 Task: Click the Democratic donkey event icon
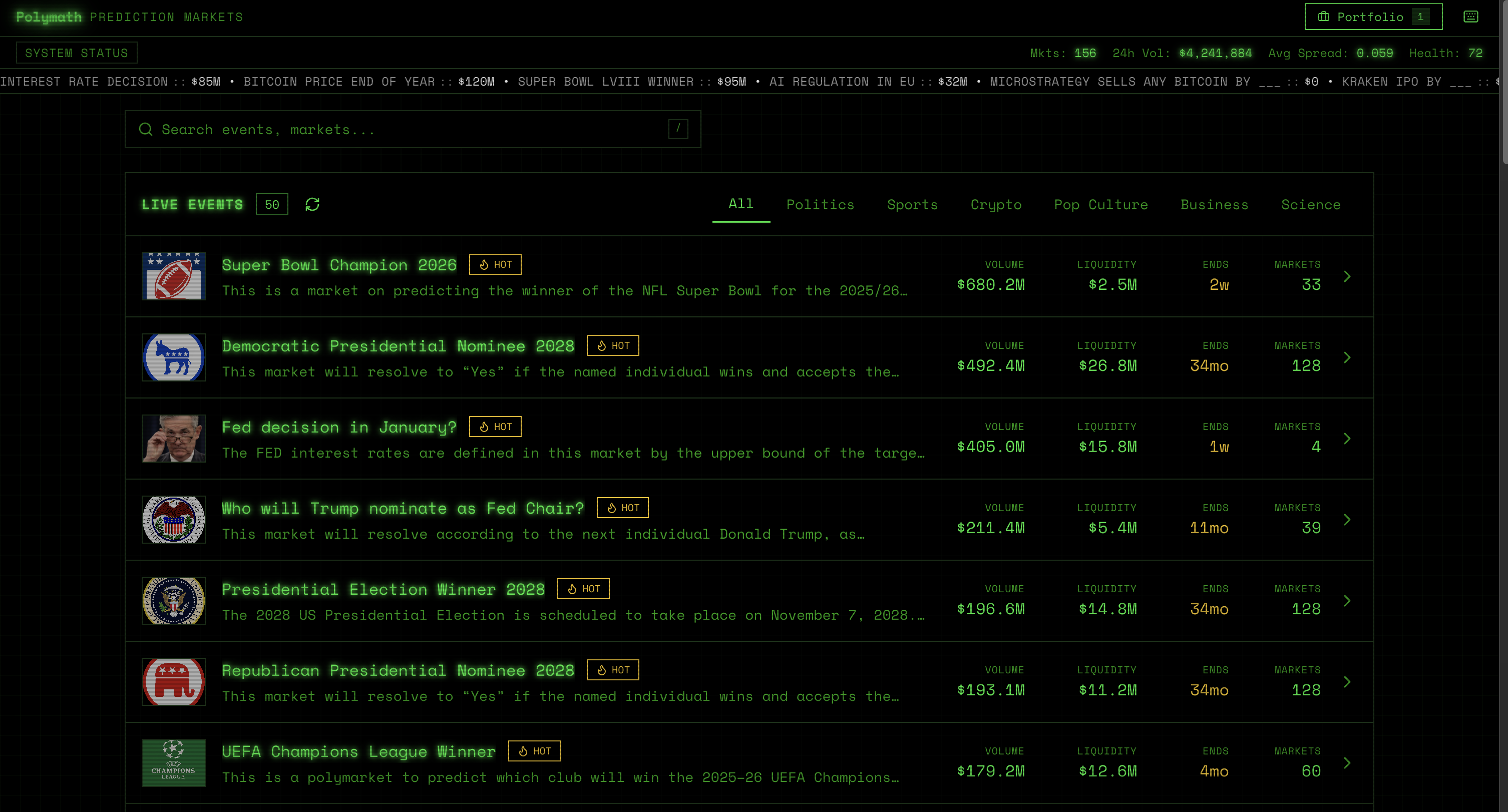pos(173,357)
